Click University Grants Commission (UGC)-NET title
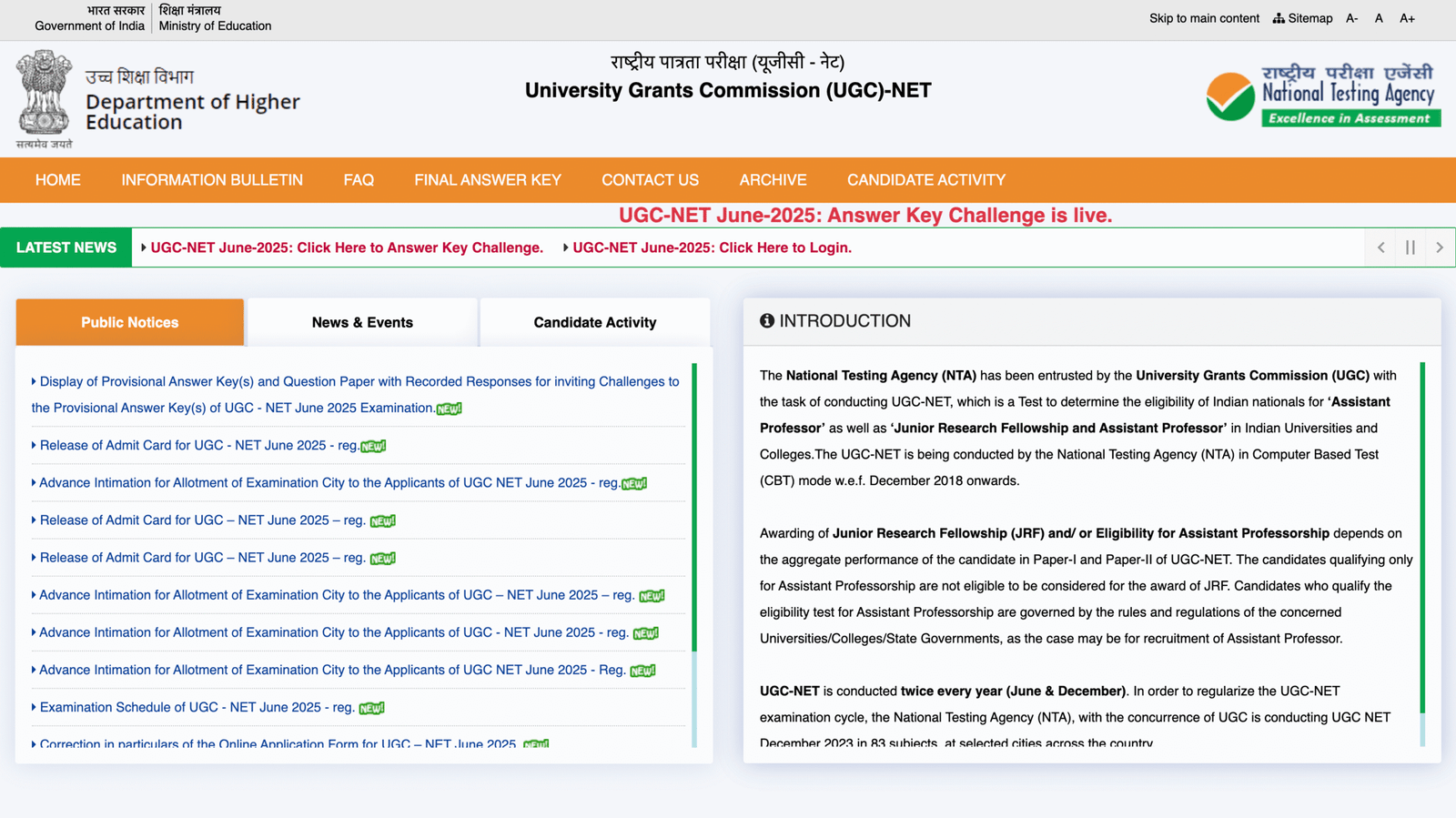Viewport: 1456px width, 818px height. pos(728,90)
